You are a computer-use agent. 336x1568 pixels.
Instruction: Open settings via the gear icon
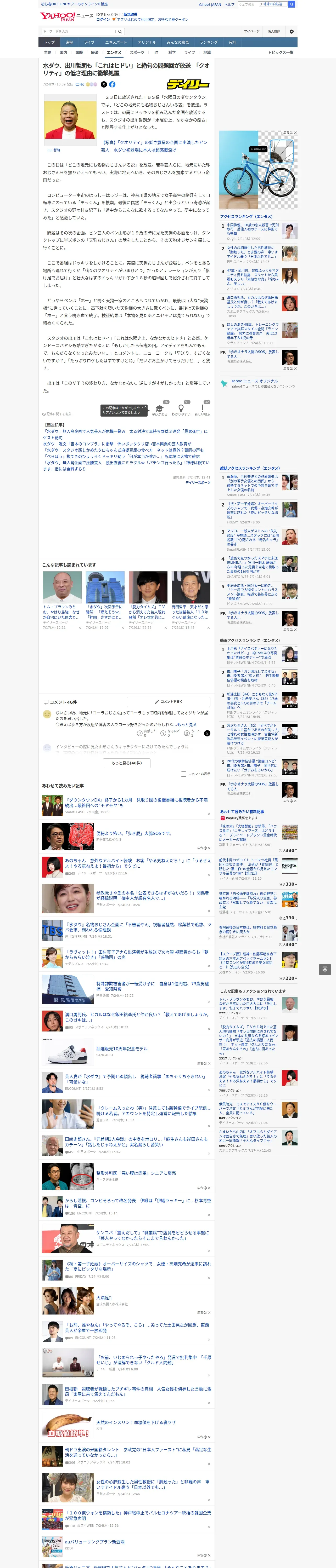(292, 31)
